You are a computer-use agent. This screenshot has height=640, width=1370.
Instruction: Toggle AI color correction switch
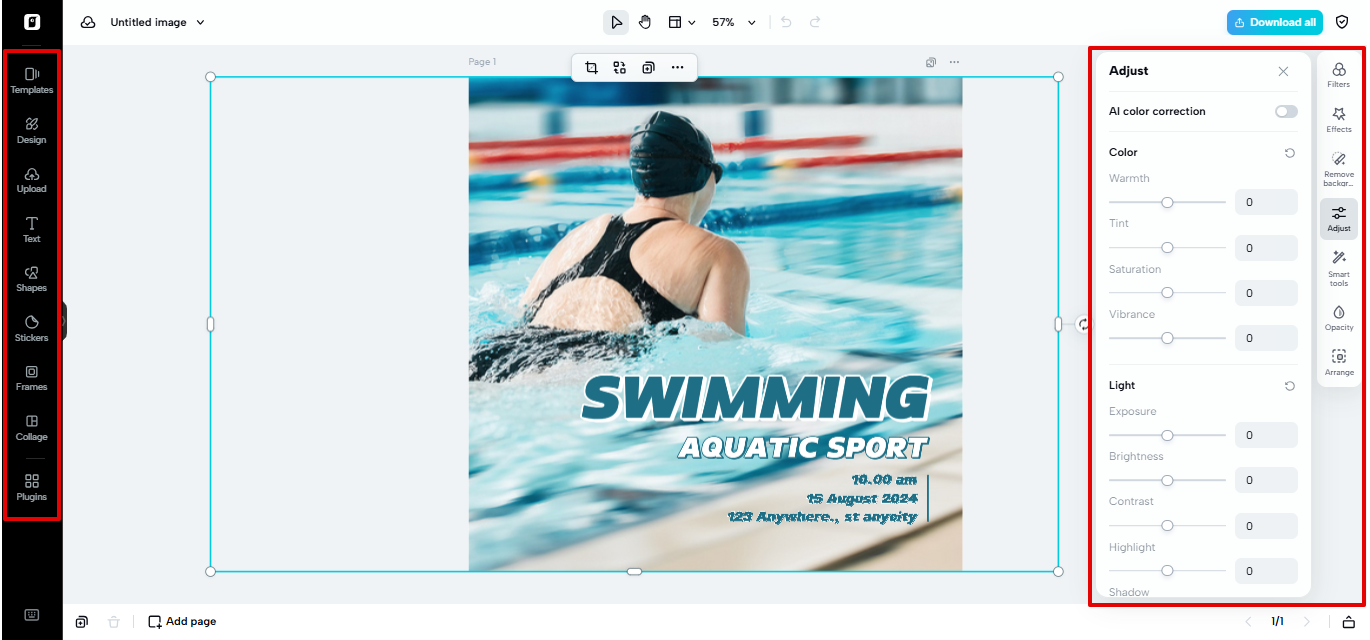1286,111
